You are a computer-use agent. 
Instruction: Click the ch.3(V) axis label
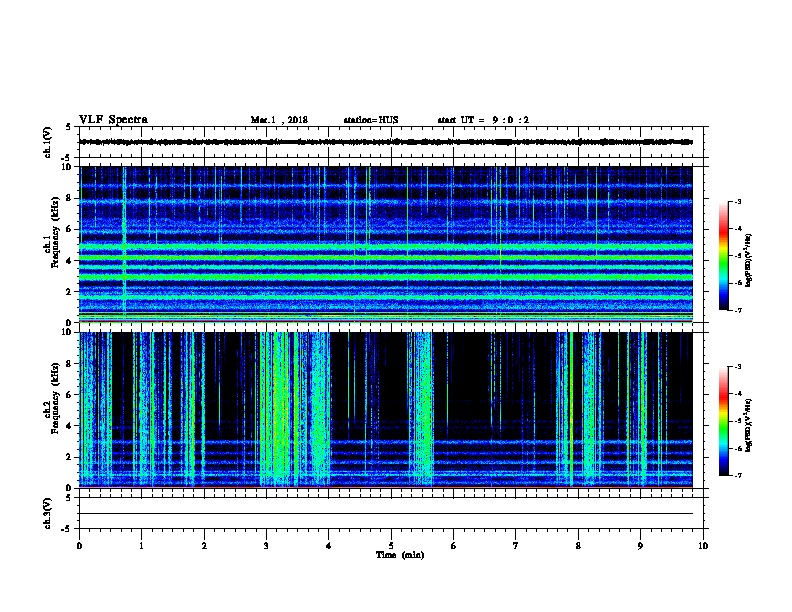[48, 513]
